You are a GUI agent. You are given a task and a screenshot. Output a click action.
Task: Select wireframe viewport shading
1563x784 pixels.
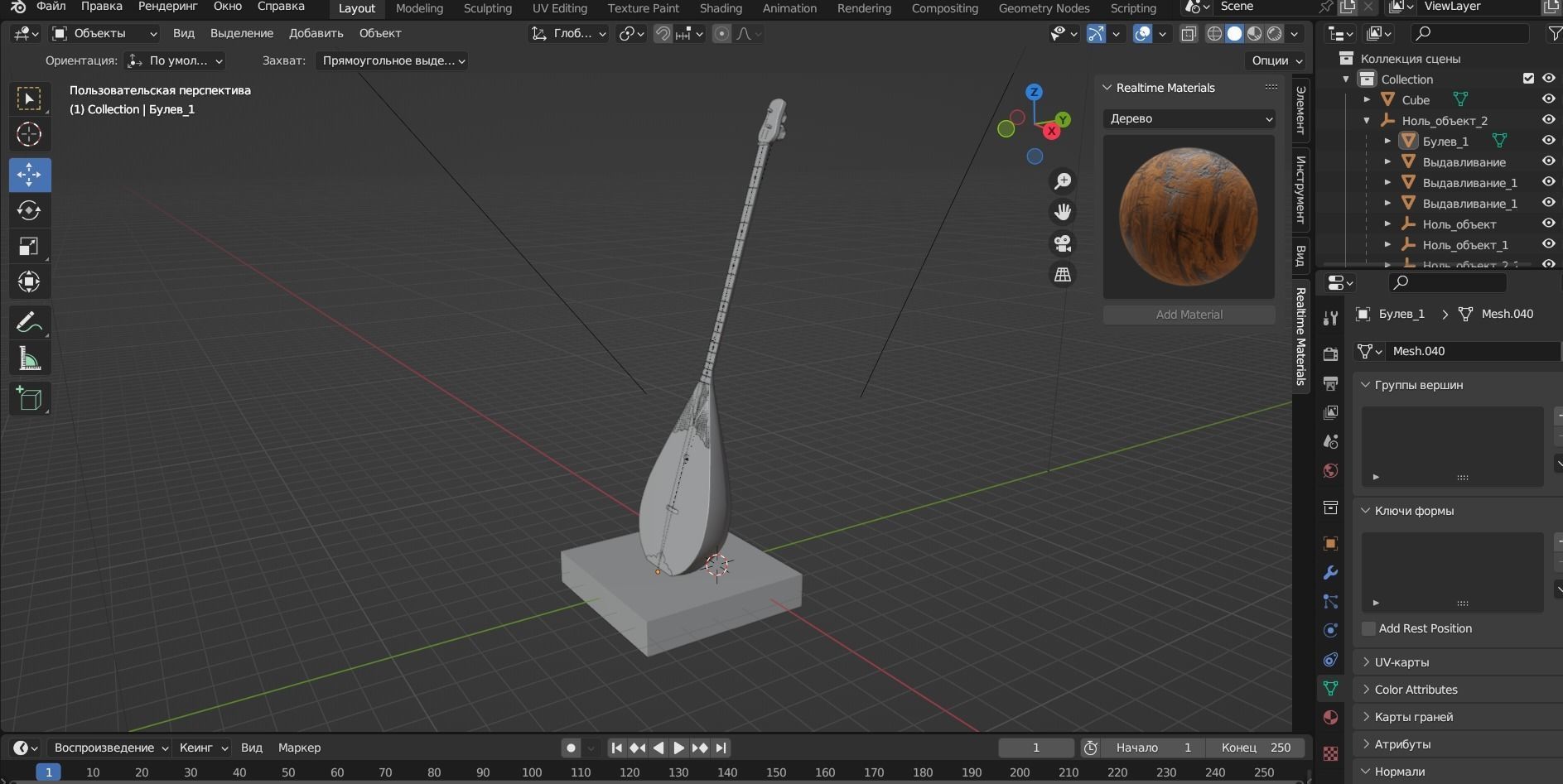(1214, 33)
